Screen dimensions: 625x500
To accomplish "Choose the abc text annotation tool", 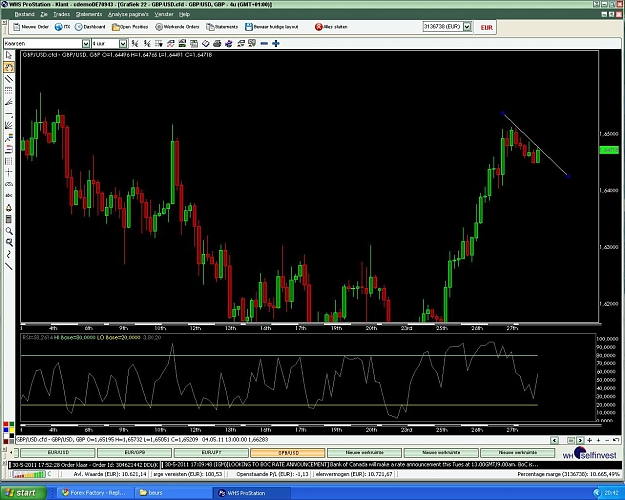I will 9,195.
